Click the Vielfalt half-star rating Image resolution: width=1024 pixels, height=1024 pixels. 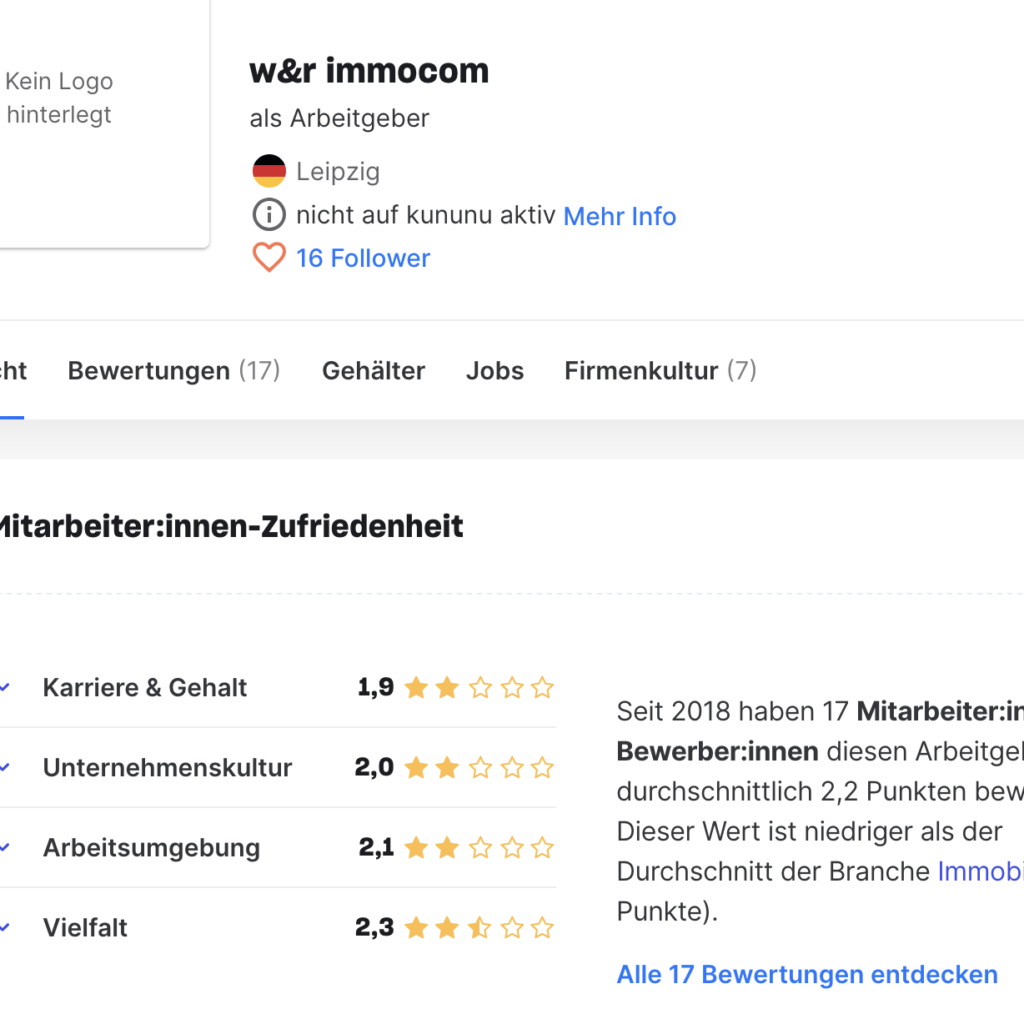coord(479,928)
